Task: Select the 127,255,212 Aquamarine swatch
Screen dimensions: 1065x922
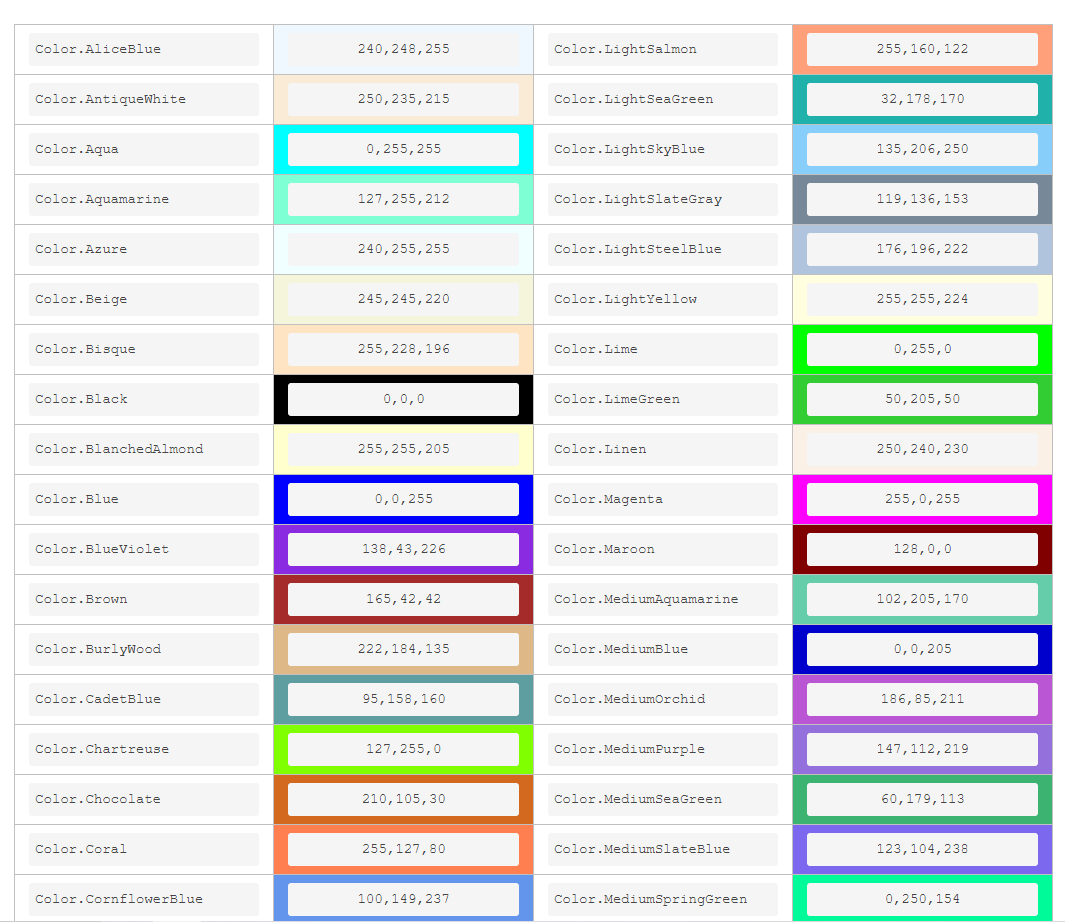Action: point(403,200)
